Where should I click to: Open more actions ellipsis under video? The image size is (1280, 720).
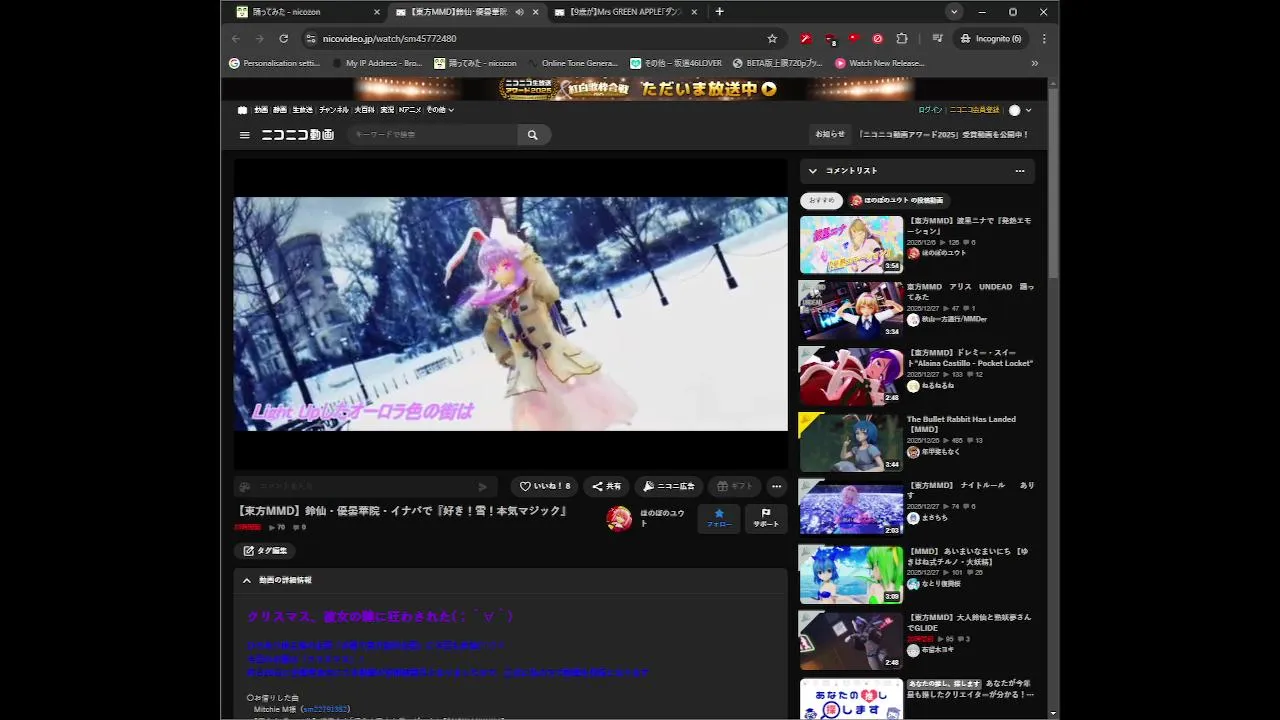pyautogui.click(x=776, y=486)
